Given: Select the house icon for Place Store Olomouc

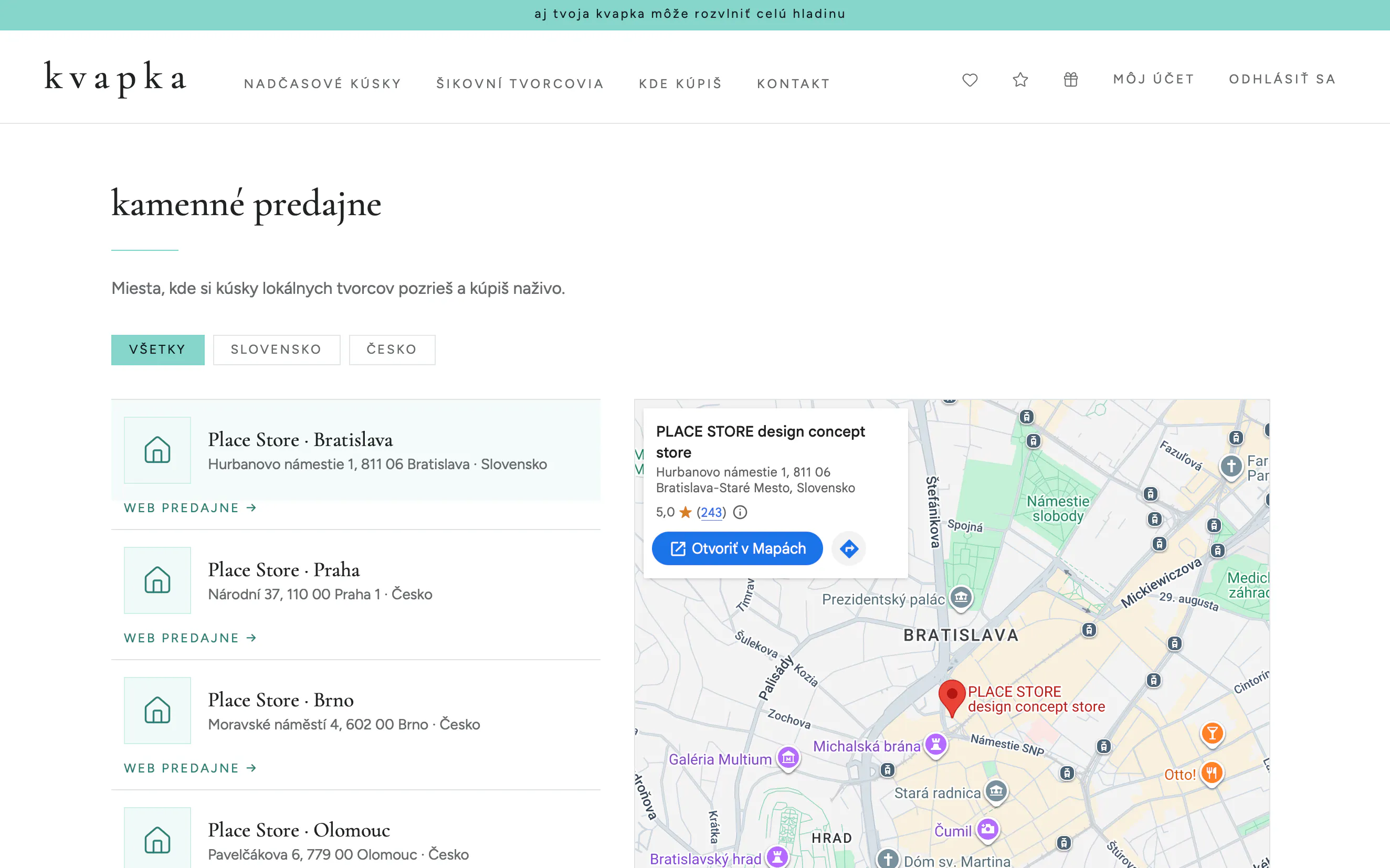Looking at the screenshot, I should click(x=157, y=840).
